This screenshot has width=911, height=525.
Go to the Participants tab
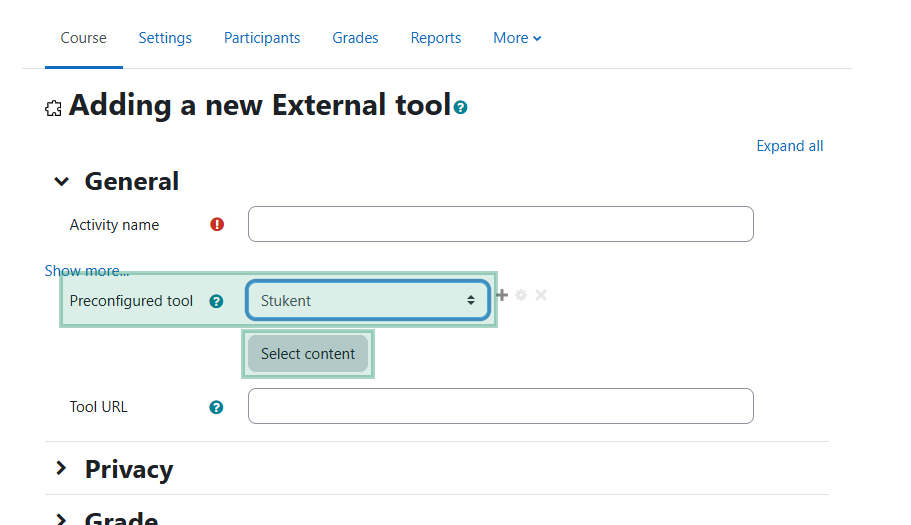click(262, 38)
